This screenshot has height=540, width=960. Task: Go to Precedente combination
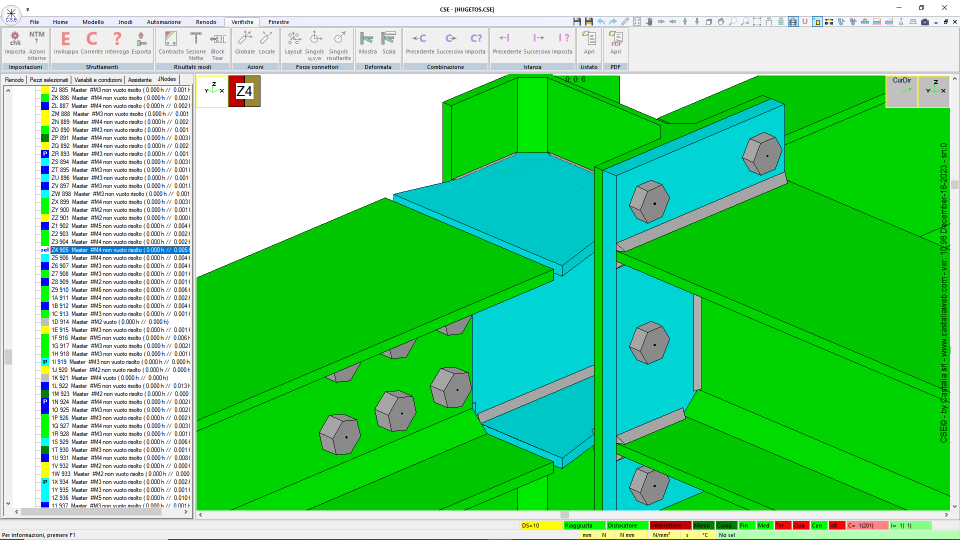click(419, 43)
